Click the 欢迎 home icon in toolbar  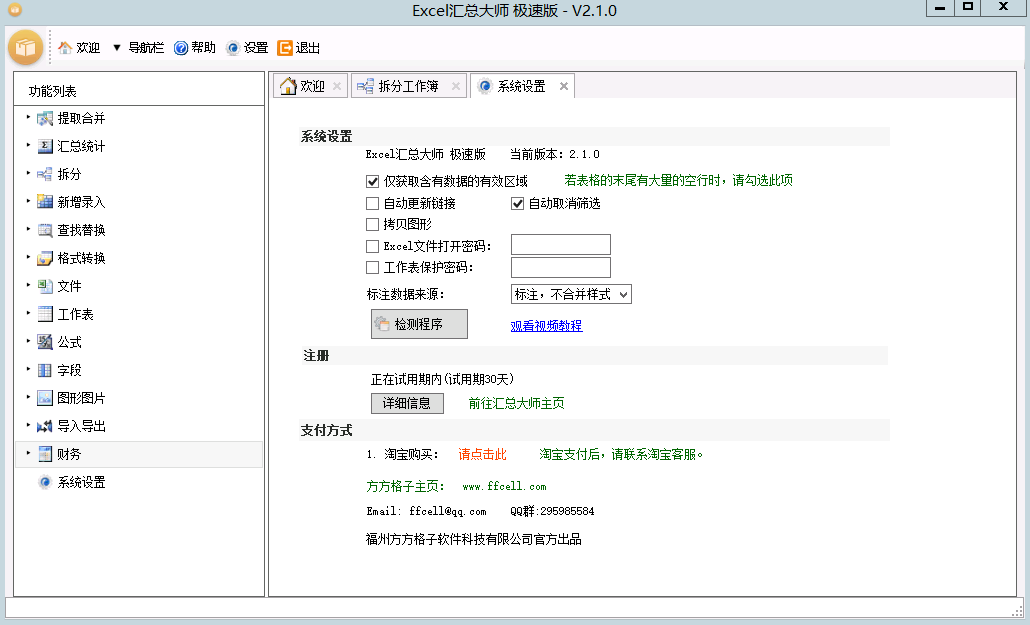tap(65, 48)
